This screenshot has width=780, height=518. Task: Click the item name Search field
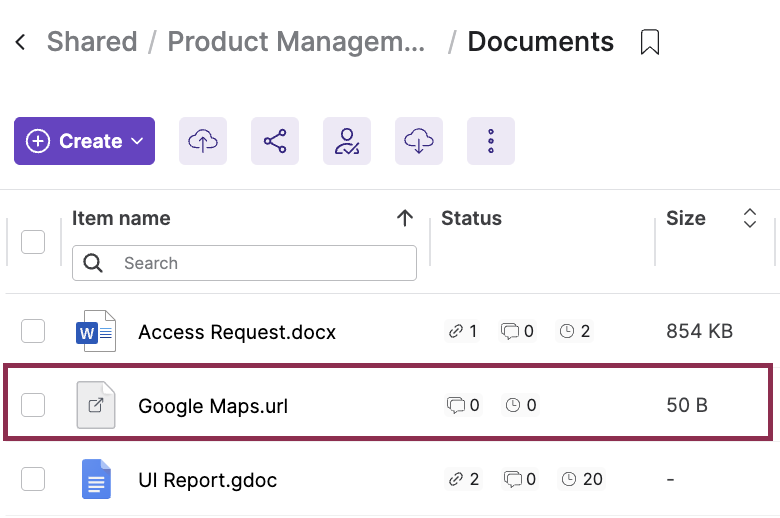coord(260,263)
